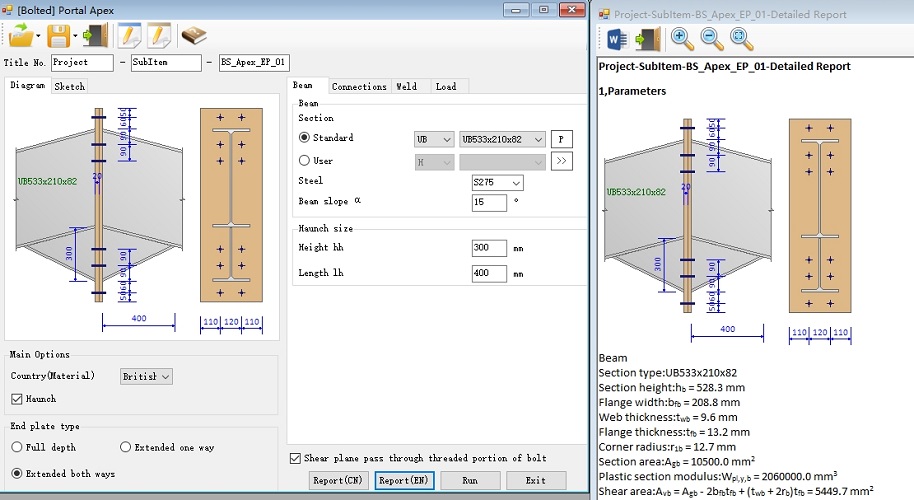Viewport: 914px width, 500px height.
Task: Click the 'Web thickness' report line
Action: point(668,417)
